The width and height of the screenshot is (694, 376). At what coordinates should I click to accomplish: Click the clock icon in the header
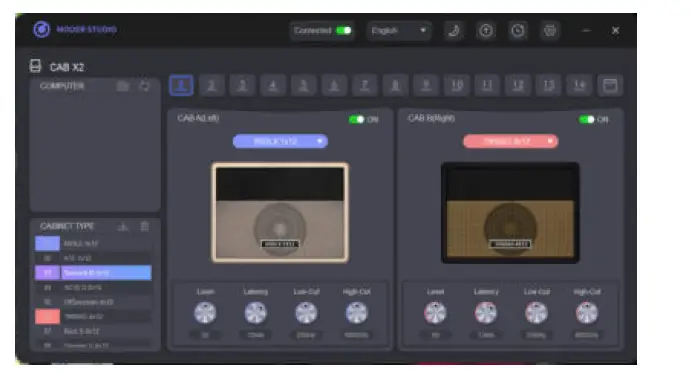click(x=518, y=31)
